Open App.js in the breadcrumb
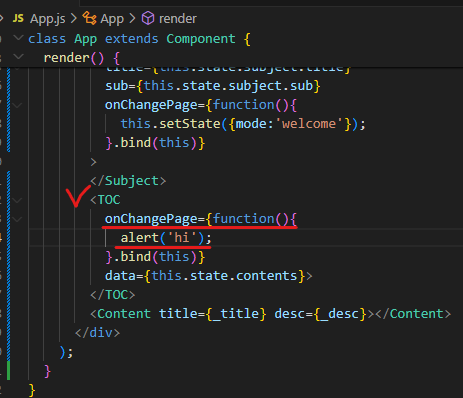The image size is (463, 398). pos(48,19)
